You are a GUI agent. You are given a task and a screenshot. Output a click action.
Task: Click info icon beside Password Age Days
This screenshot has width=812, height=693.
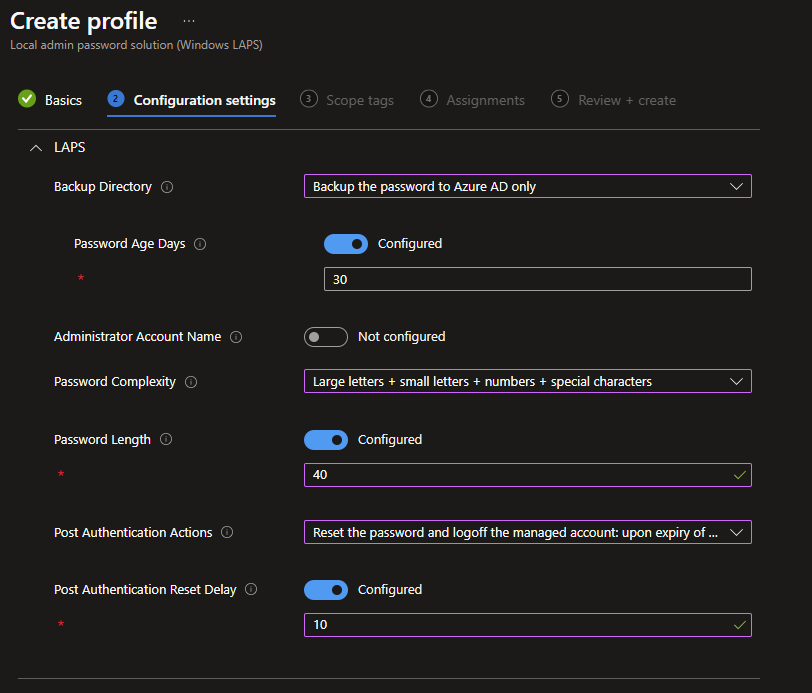[200, 244]
